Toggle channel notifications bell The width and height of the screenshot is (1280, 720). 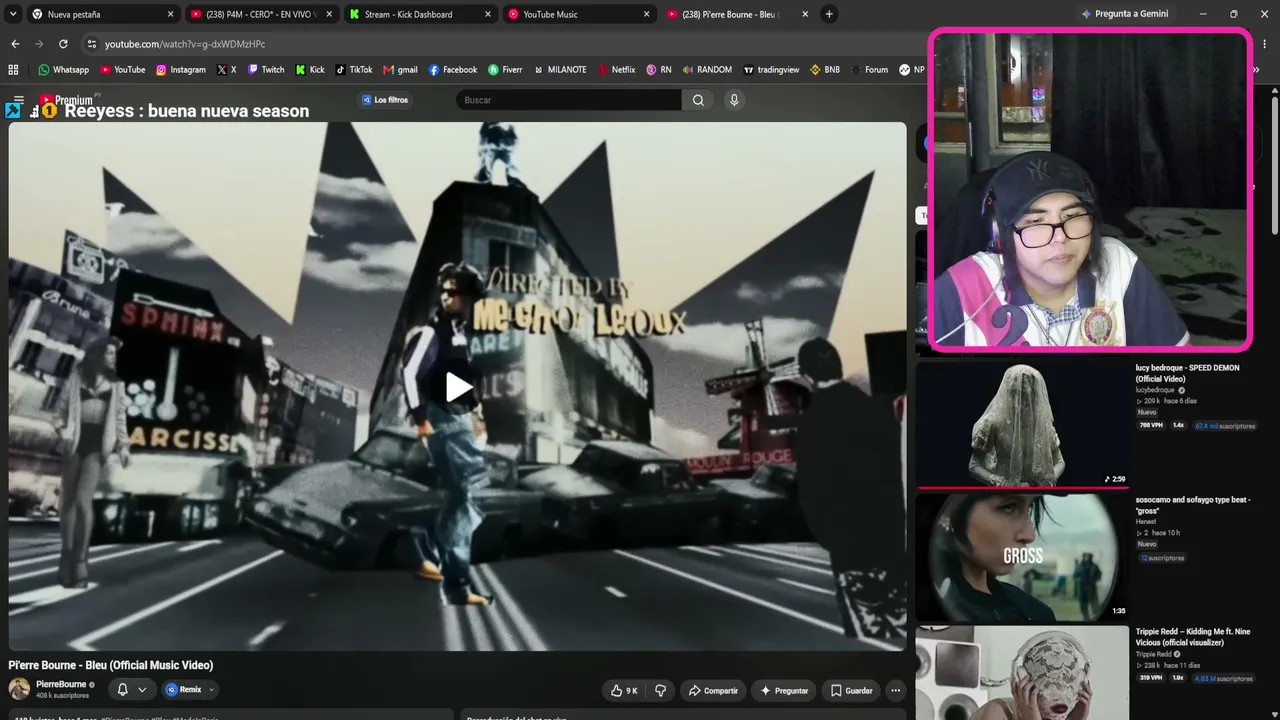click(x=122, y=690)
